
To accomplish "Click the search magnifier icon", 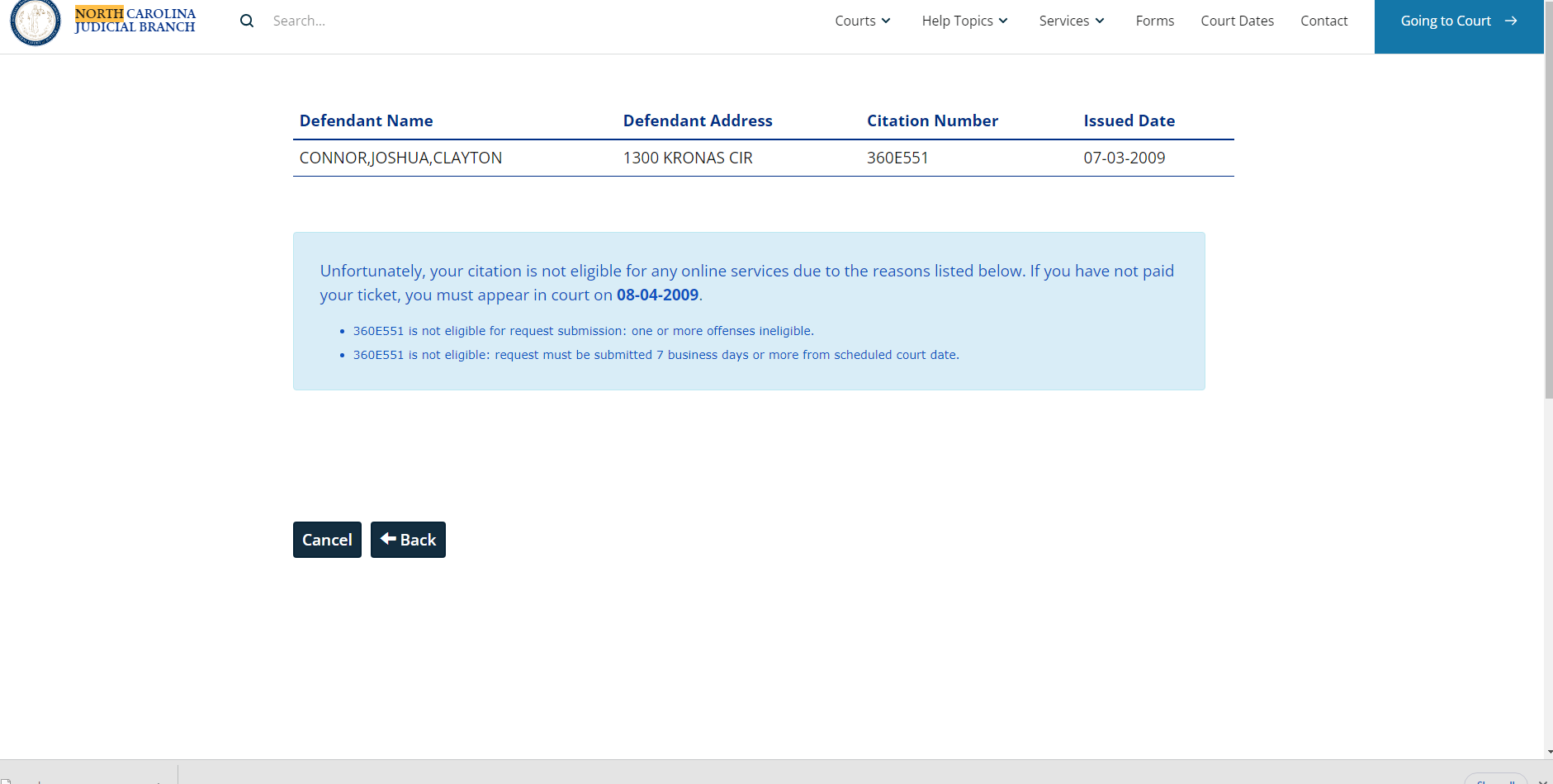I will click(x=247, y=21).
